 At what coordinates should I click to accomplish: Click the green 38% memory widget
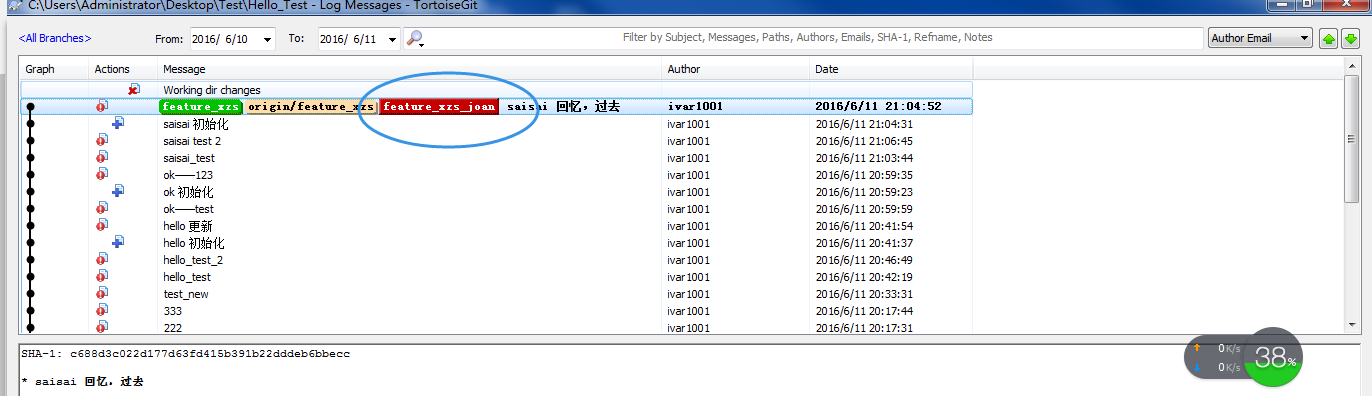(x=1273, y=357)
